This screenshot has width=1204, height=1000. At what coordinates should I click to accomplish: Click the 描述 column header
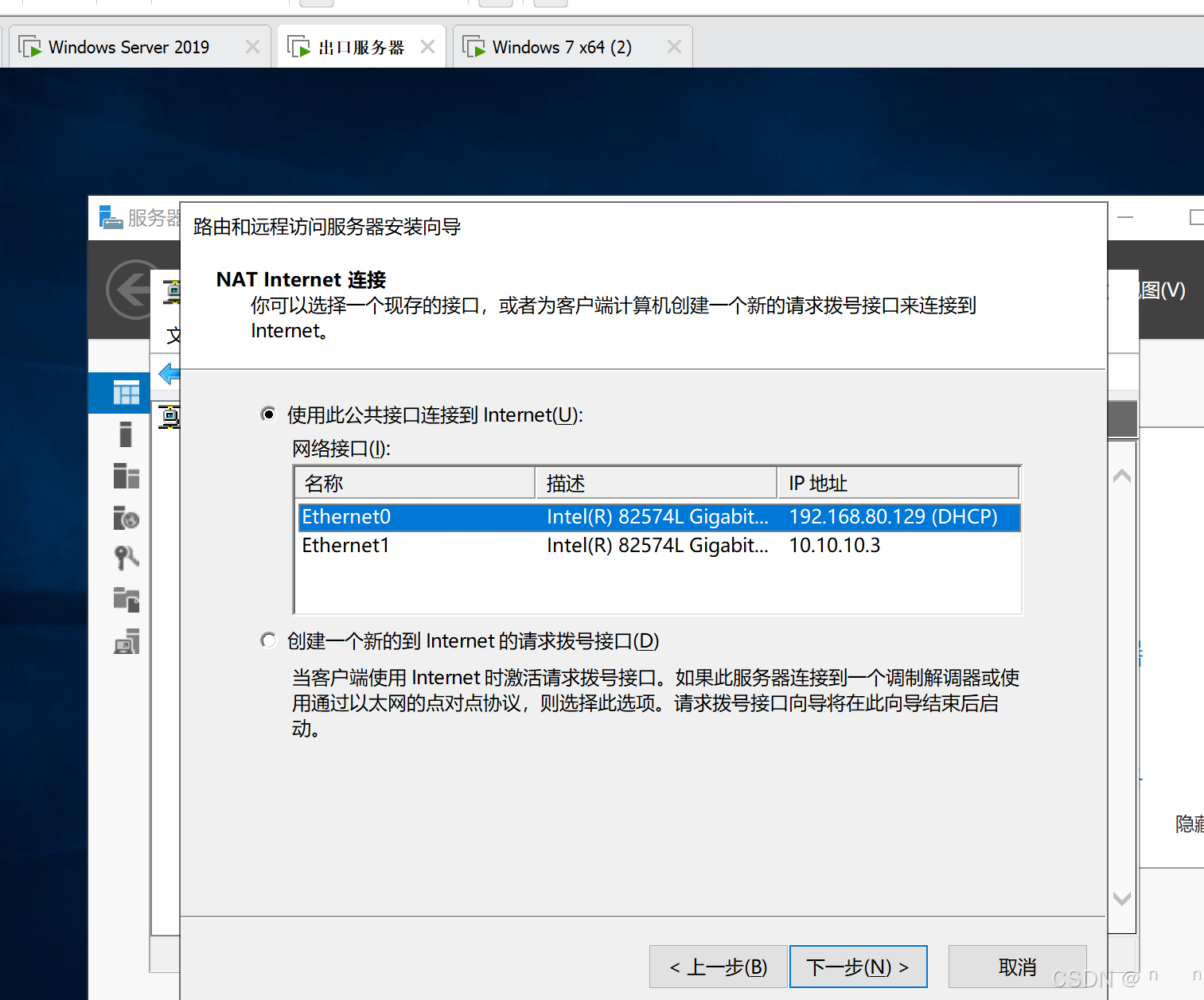point(656,482)
